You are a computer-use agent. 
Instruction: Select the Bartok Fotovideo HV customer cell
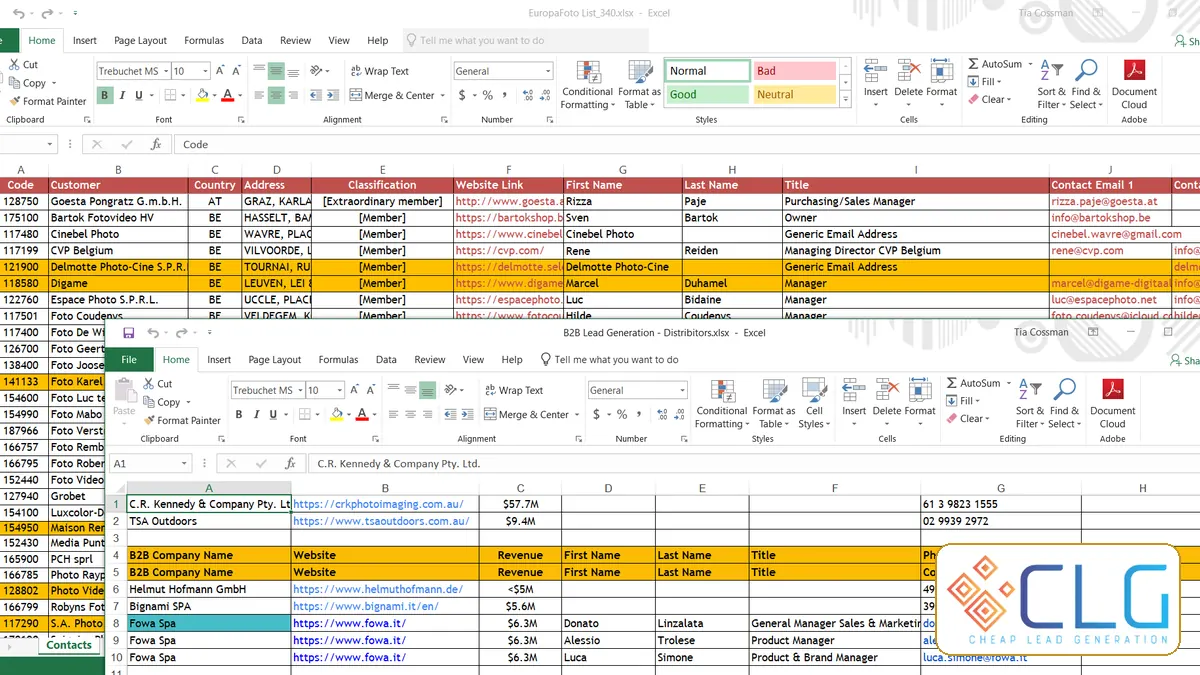(117, 217)
